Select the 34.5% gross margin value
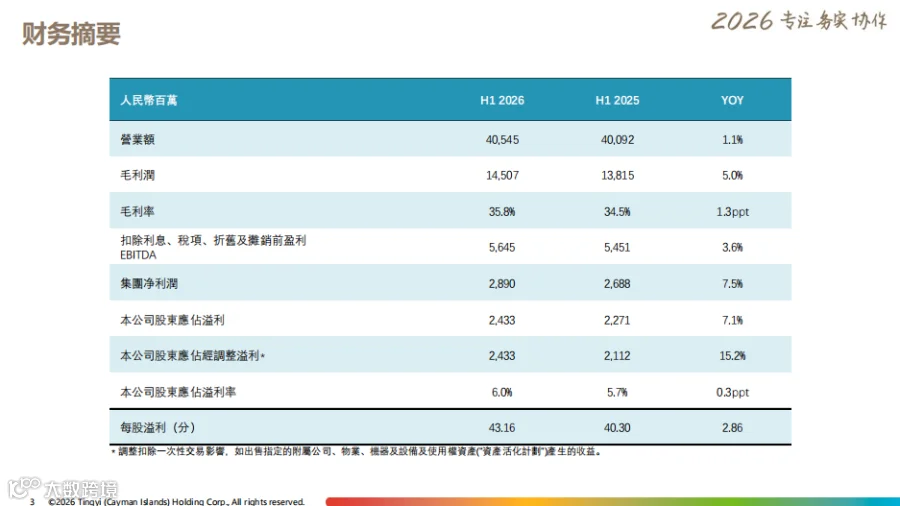This screenshot has height=506, width=900. 617,212
